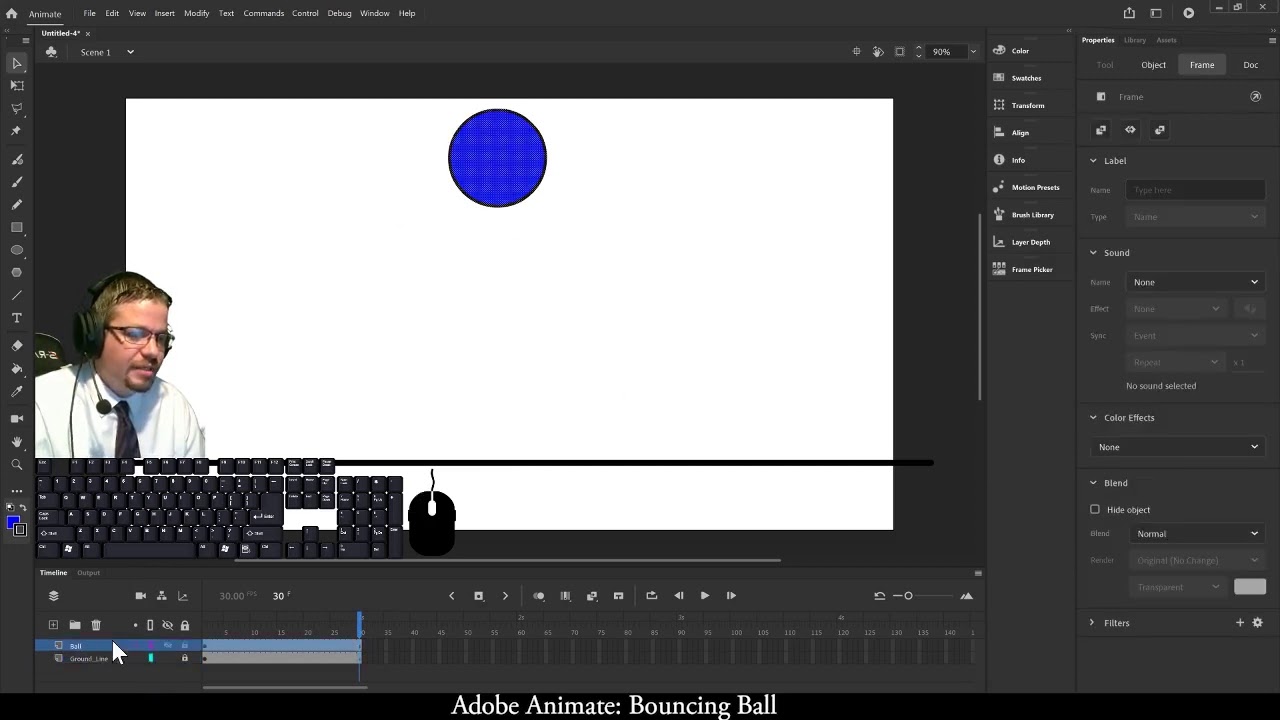Select the Zoom magnifier tool
The width and height of the screenshot is (1280, 720).
(17, 464)
